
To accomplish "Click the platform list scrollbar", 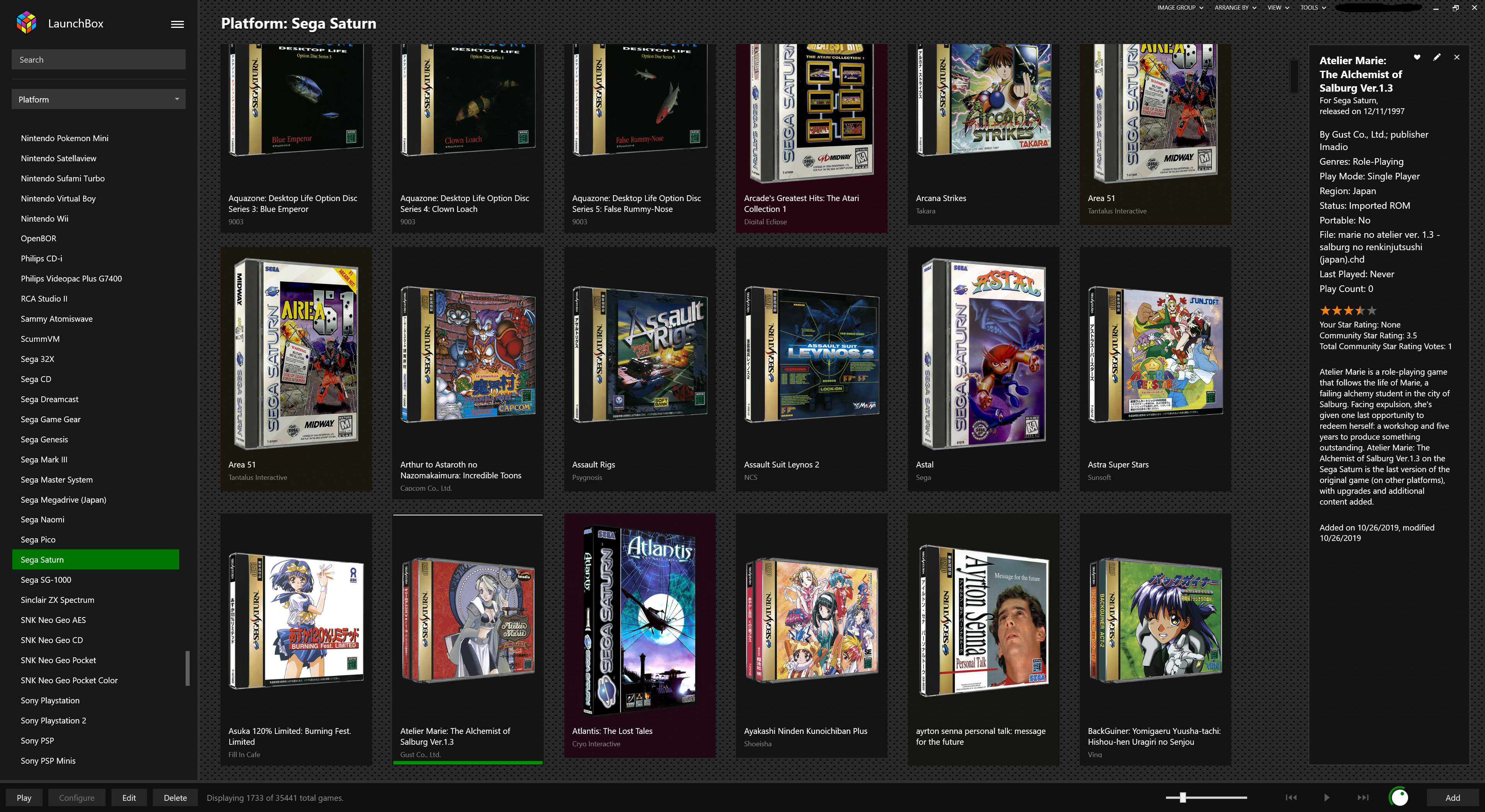I will pyautogui.click(x=187, y=668).
